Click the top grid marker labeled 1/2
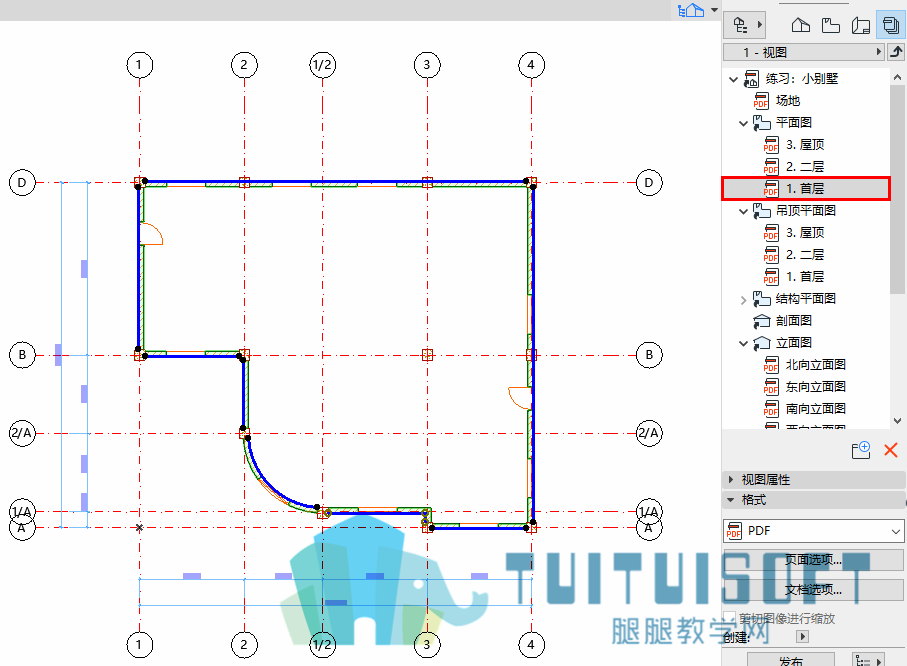The height and width of the screenshot is (666, 907). coord(322,65)
